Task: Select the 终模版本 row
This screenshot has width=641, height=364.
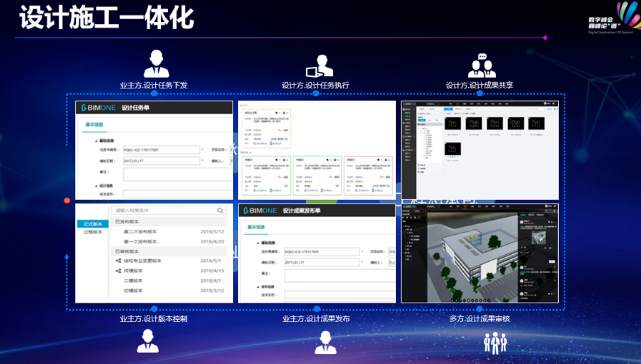Action: pyautogui.click(x=168, y=271)
